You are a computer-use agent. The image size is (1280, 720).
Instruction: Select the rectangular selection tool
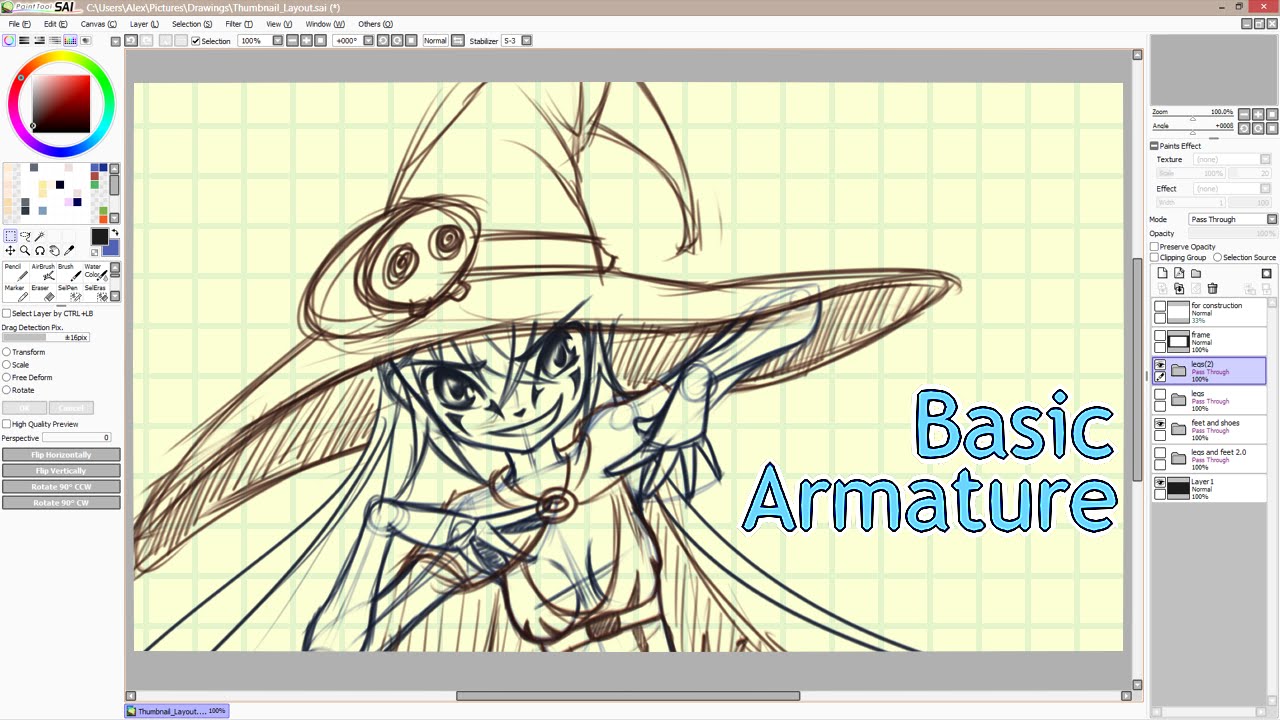coord(10,236)
